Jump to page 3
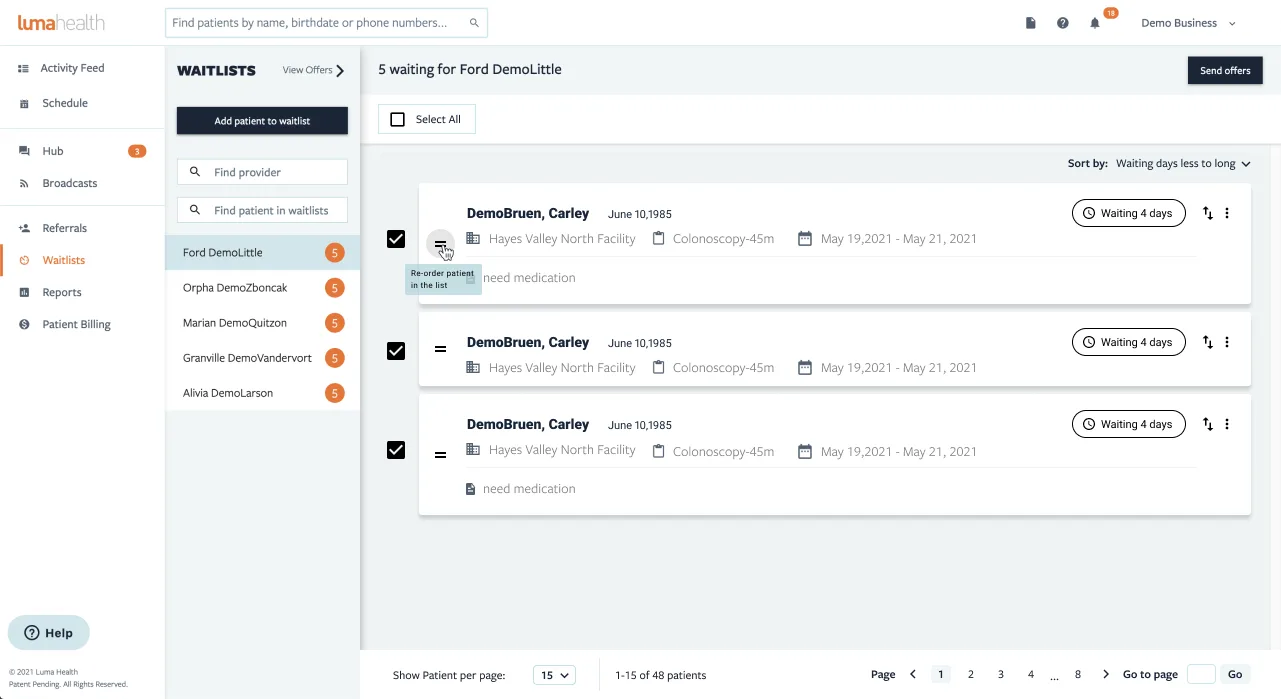This screenshot has width=1281, height=699. tap(1000, 674)
